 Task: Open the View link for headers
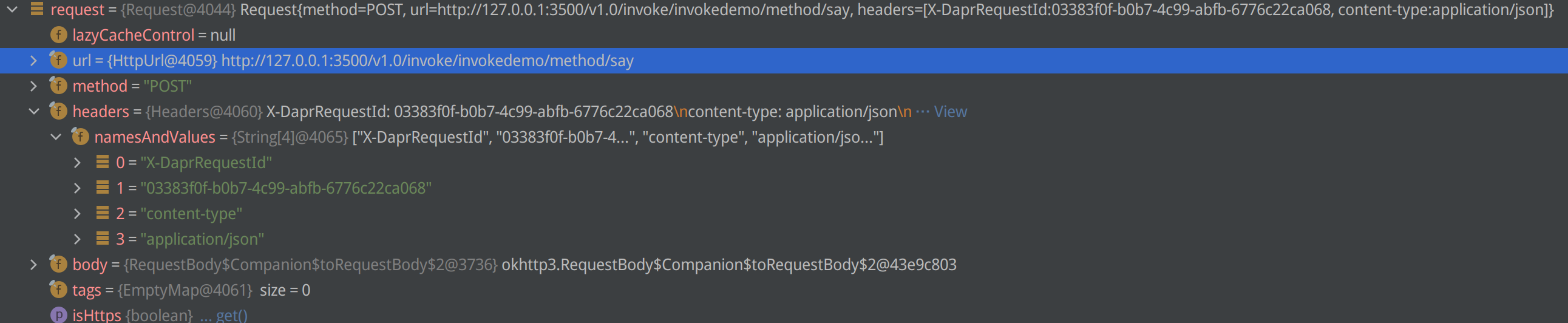pos(950,112)
